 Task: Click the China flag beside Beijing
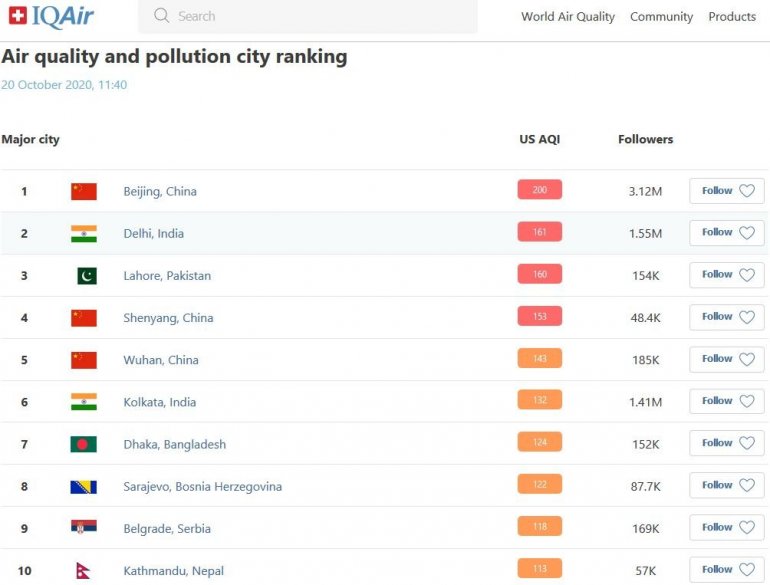tap(84, 191)
